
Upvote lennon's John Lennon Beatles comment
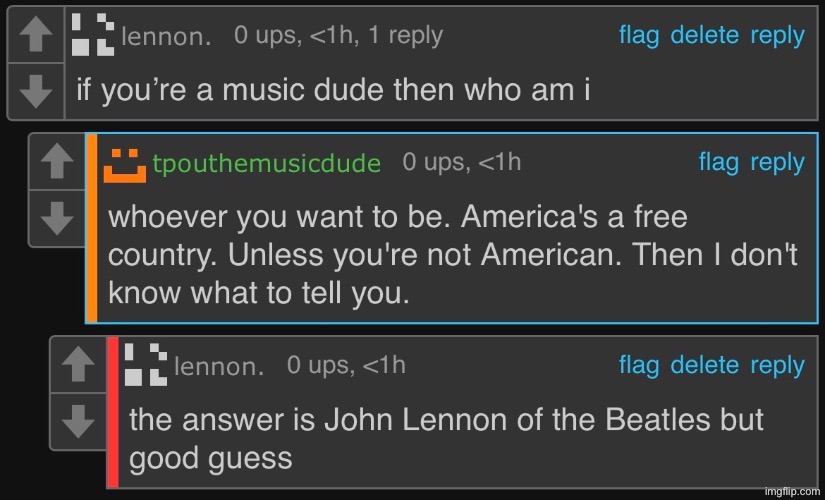pyautogui.click(x=78, y=365)
